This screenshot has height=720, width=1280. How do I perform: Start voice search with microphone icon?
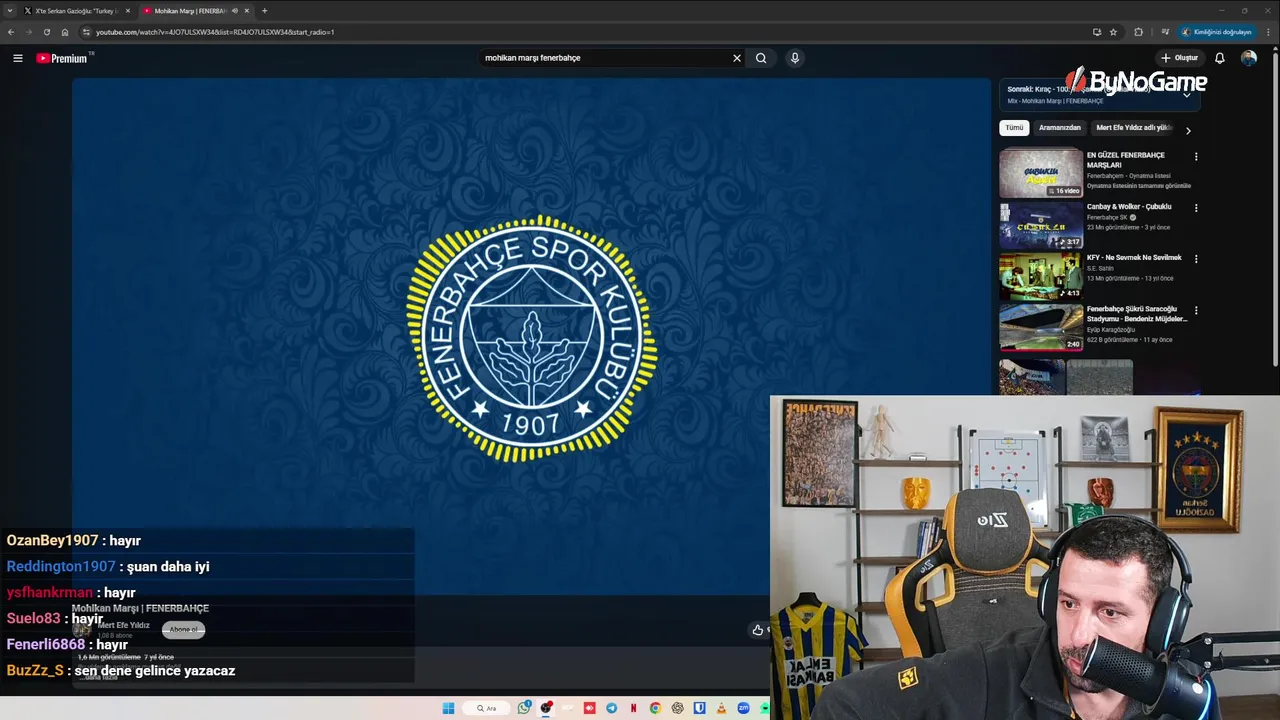coord(795,58)
